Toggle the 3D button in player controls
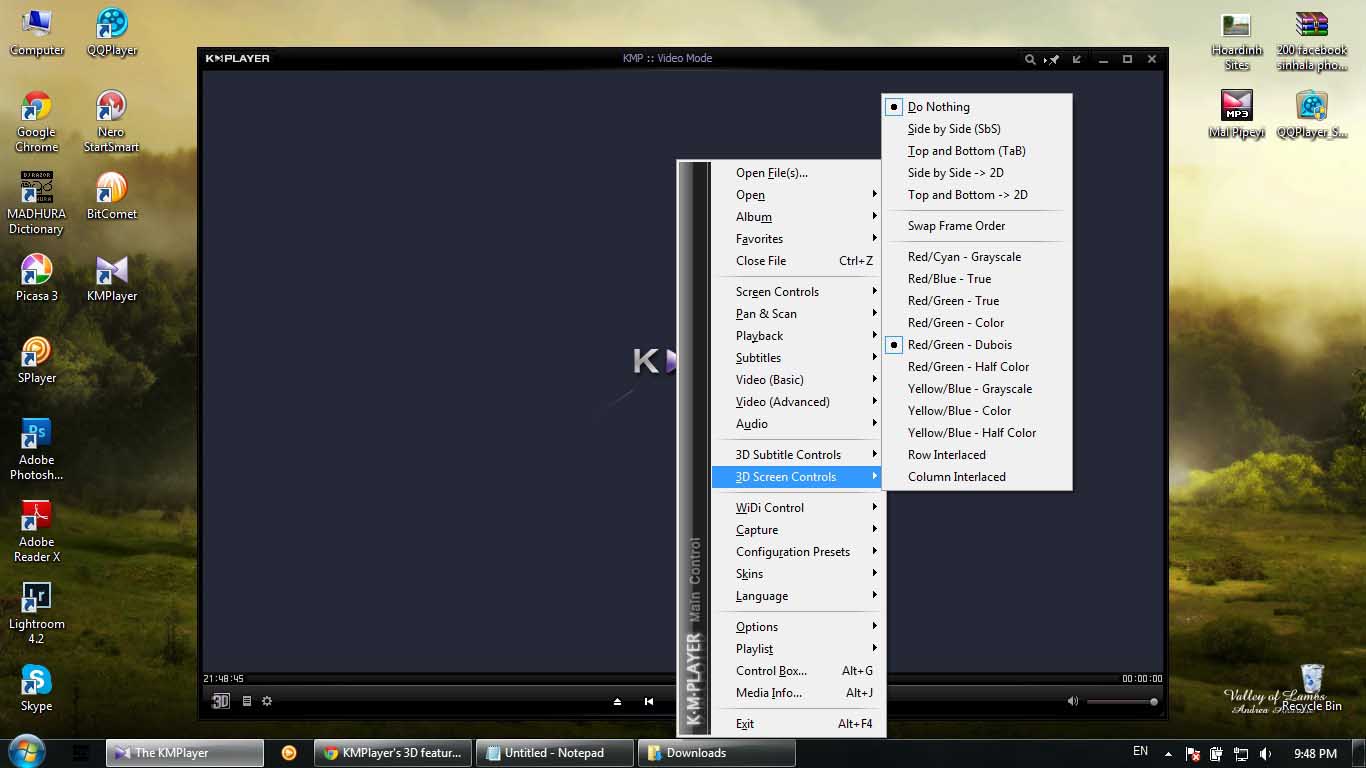This screenshot has height=768, width=1366. (x=220, y=701)
